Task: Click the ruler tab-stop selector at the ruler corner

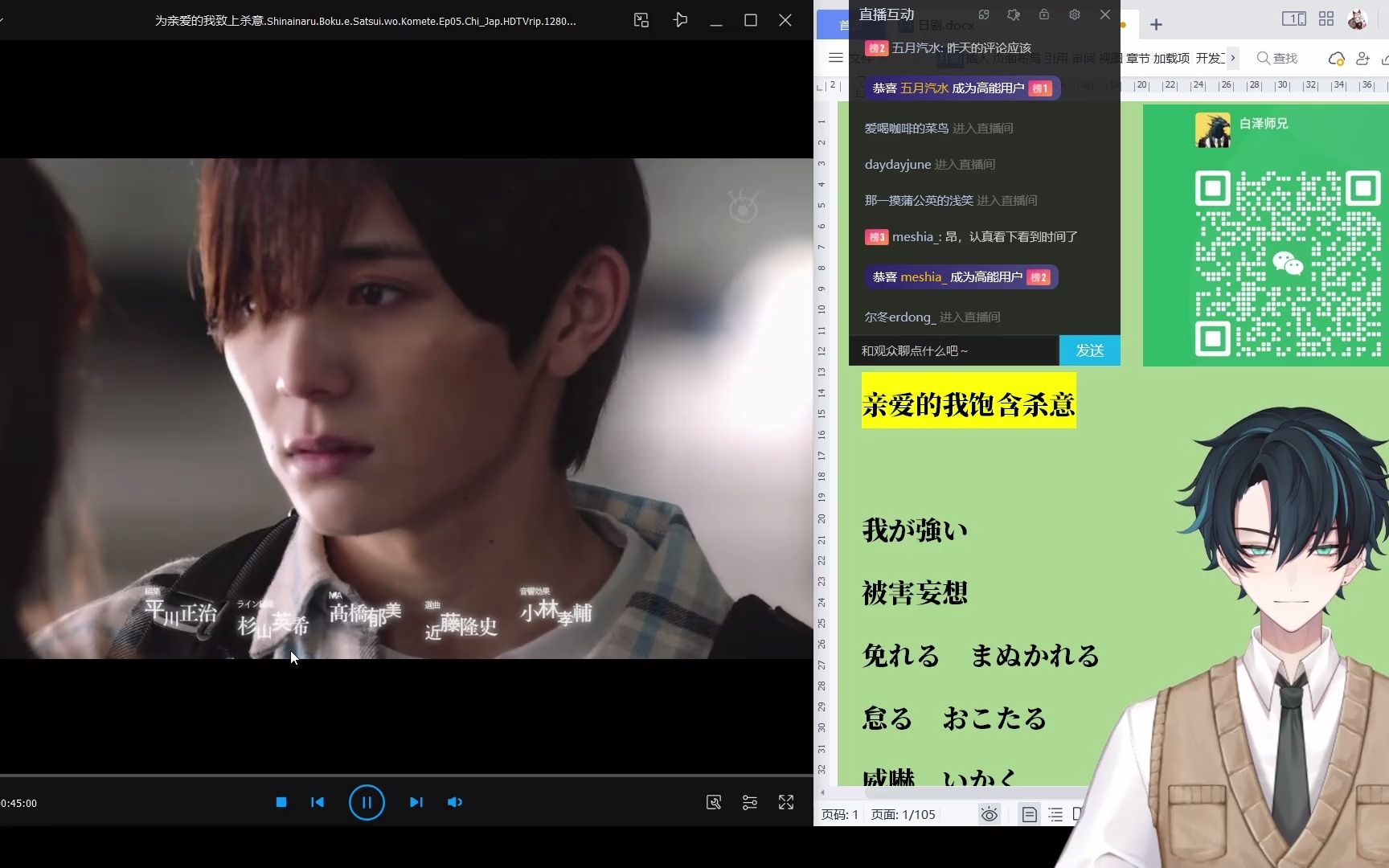Action: (x=822, y=86)
